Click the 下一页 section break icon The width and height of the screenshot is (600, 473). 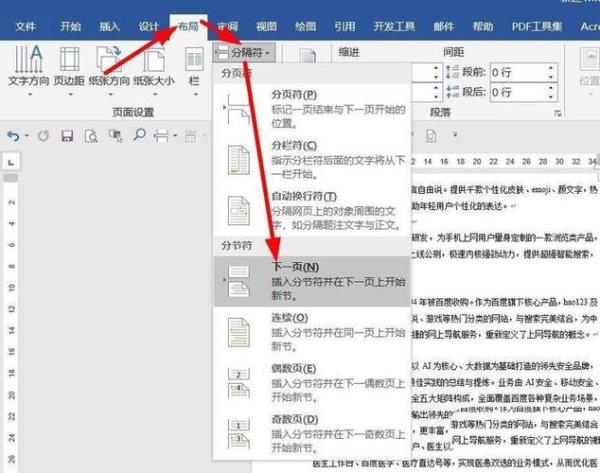(238, 281)
